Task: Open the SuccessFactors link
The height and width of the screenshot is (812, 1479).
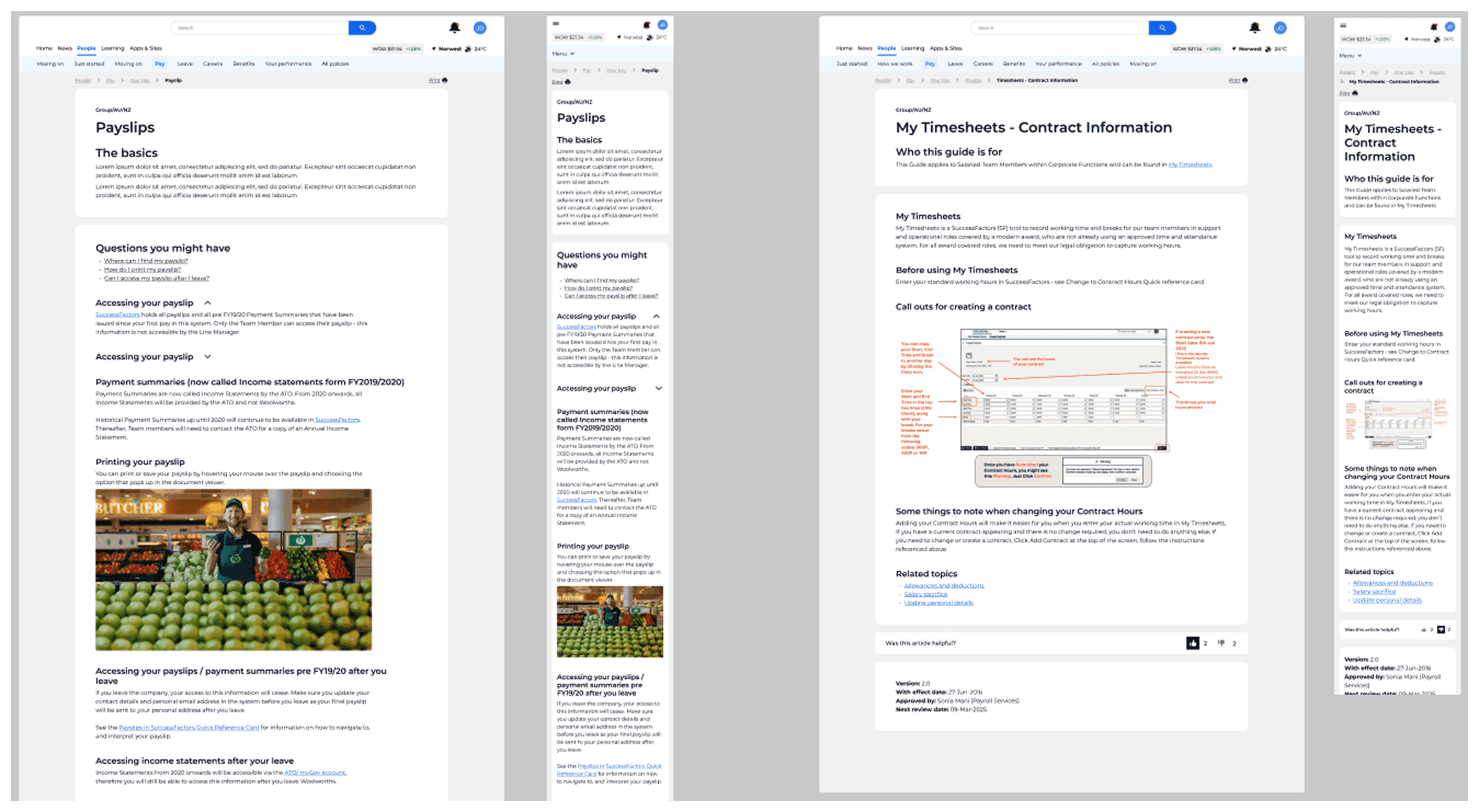Action: tap(118, 314)
